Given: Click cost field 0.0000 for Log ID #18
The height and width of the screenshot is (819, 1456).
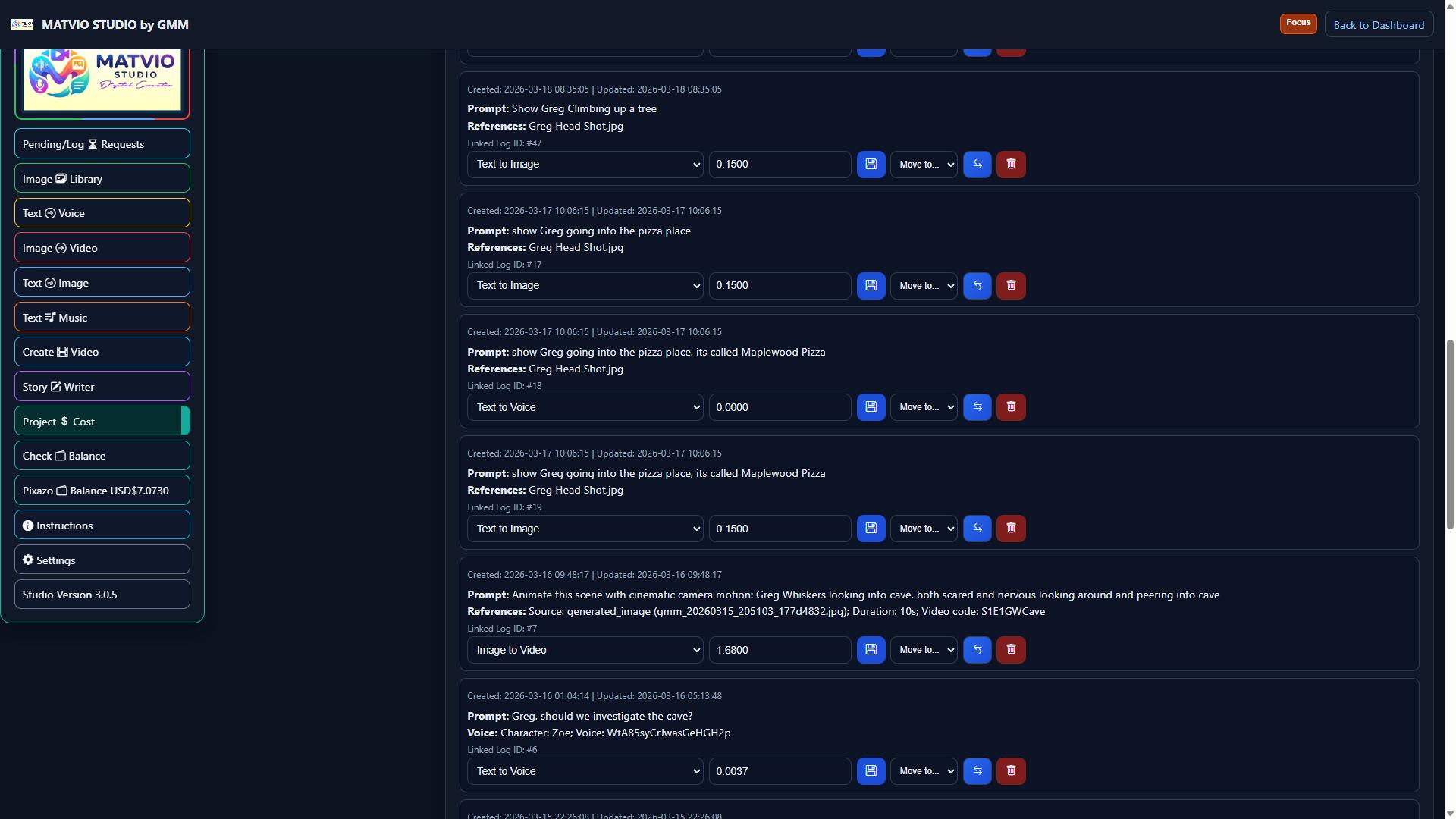Looking at the screenshot, I should [780, 407].
